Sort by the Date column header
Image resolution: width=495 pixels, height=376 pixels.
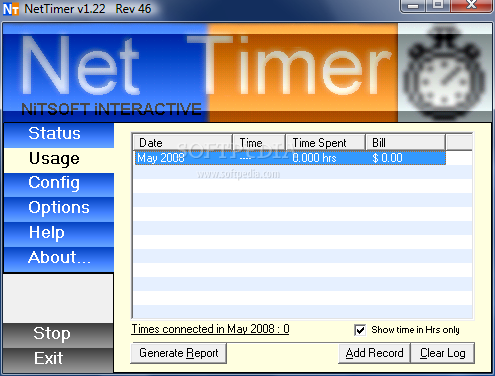pyautogui.click(x=183, y=143)
